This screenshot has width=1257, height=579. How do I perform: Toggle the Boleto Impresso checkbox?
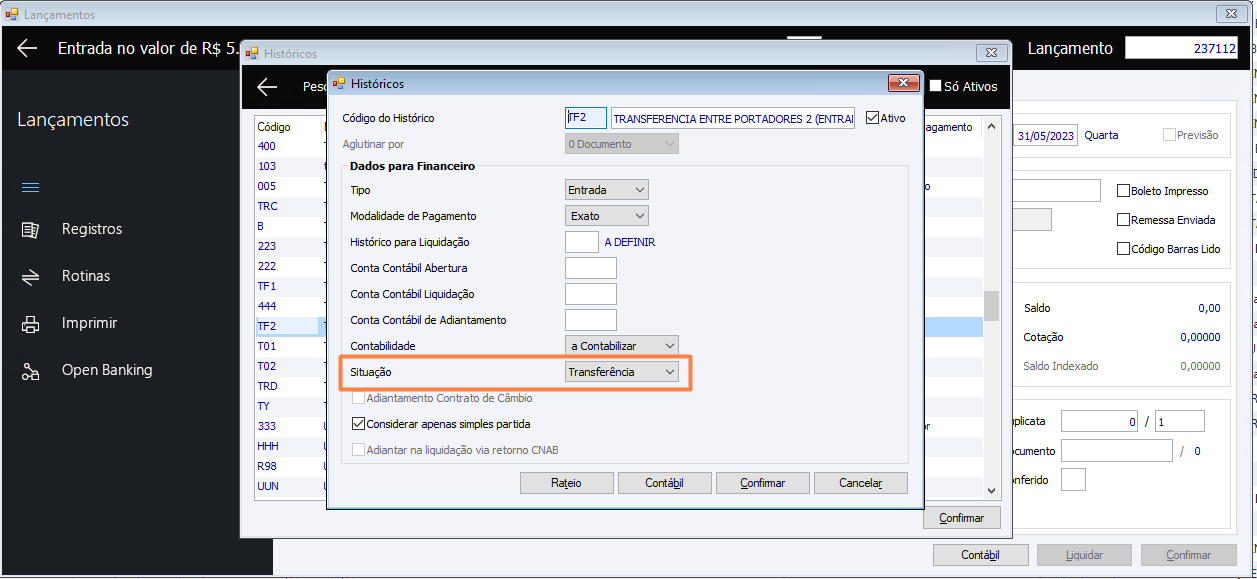[x=1123, y=191]
